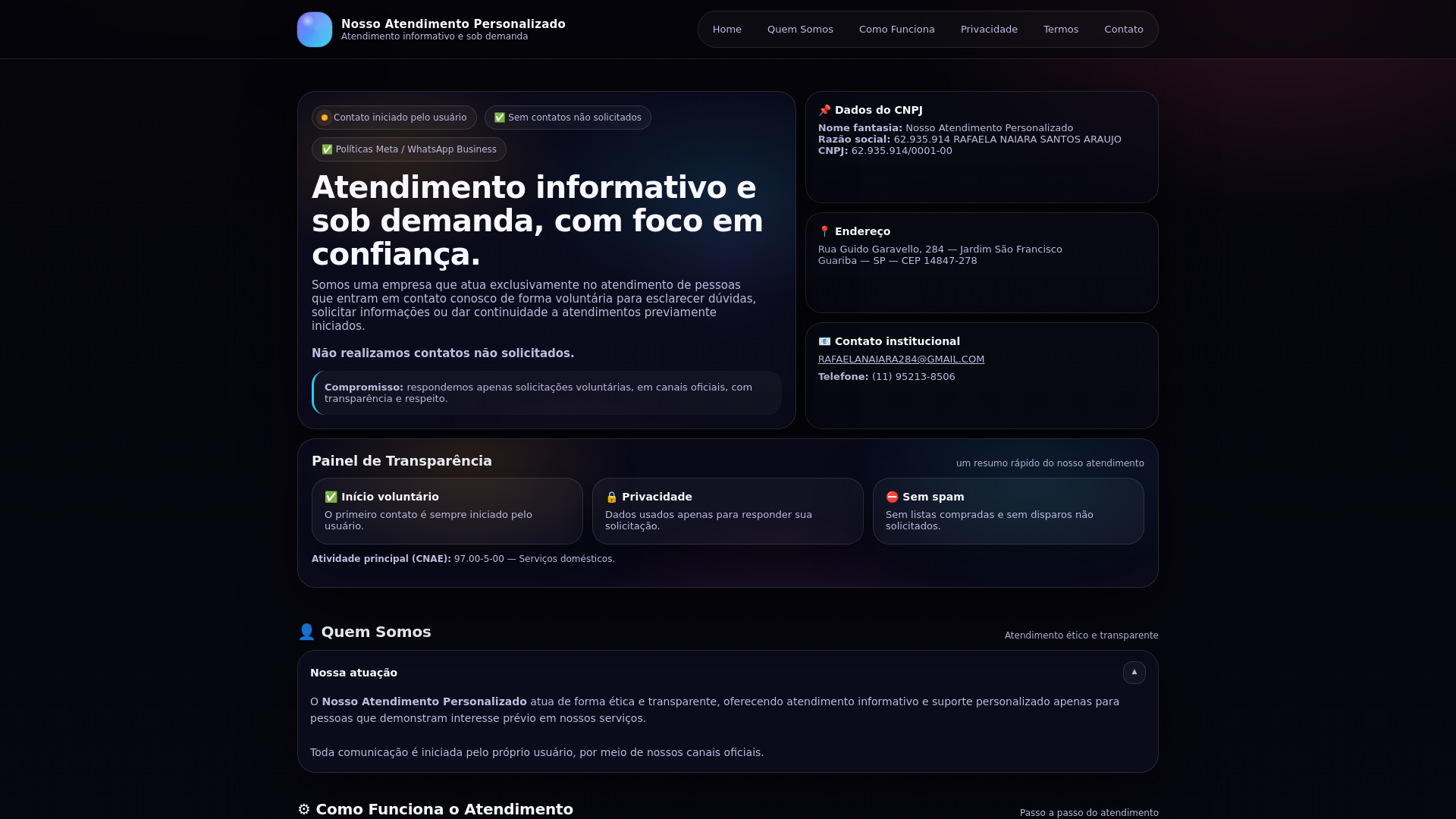Click the Passo a passo do atendimento caption
The height and width of the screenshot is (819, 1456).
point(1088,813)
